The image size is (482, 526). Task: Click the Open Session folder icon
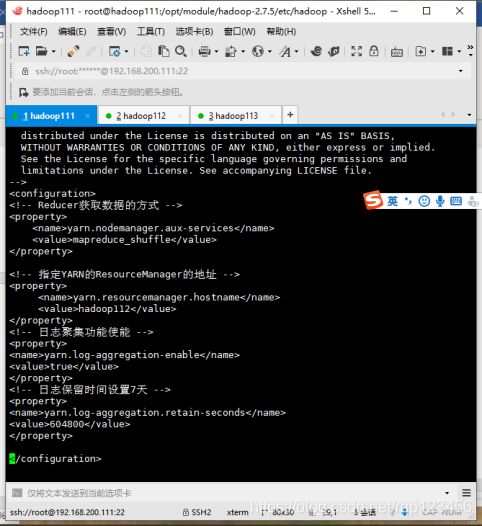pos(42,51)
